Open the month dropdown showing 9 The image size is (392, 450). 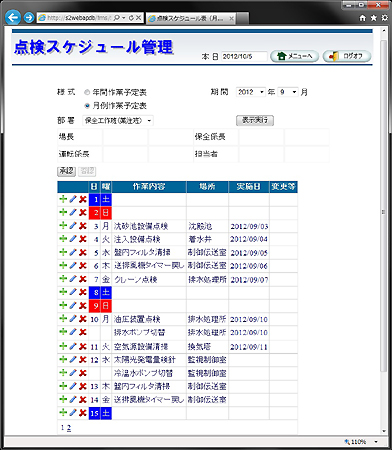pos(288,92)
